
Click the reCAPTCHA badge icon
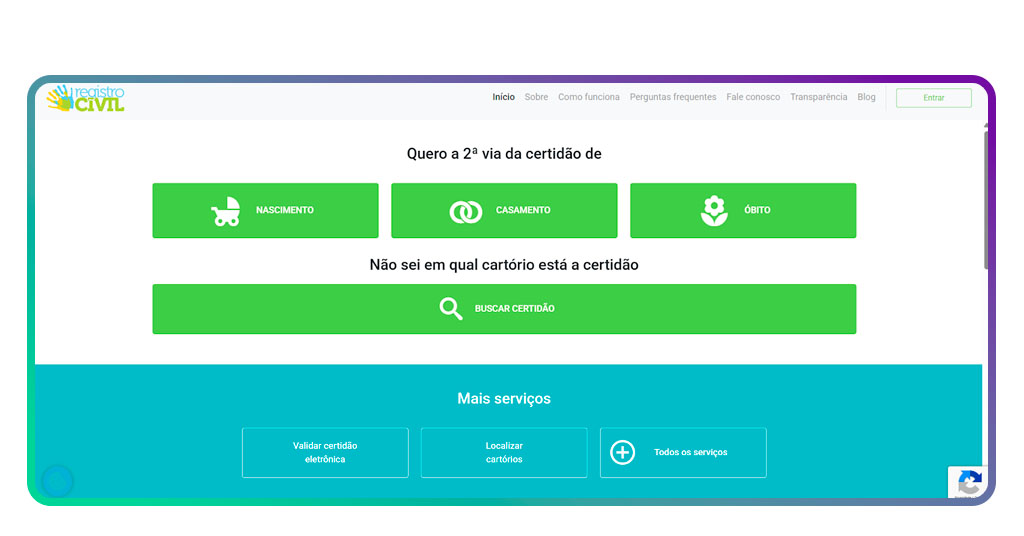pos(968,482)
